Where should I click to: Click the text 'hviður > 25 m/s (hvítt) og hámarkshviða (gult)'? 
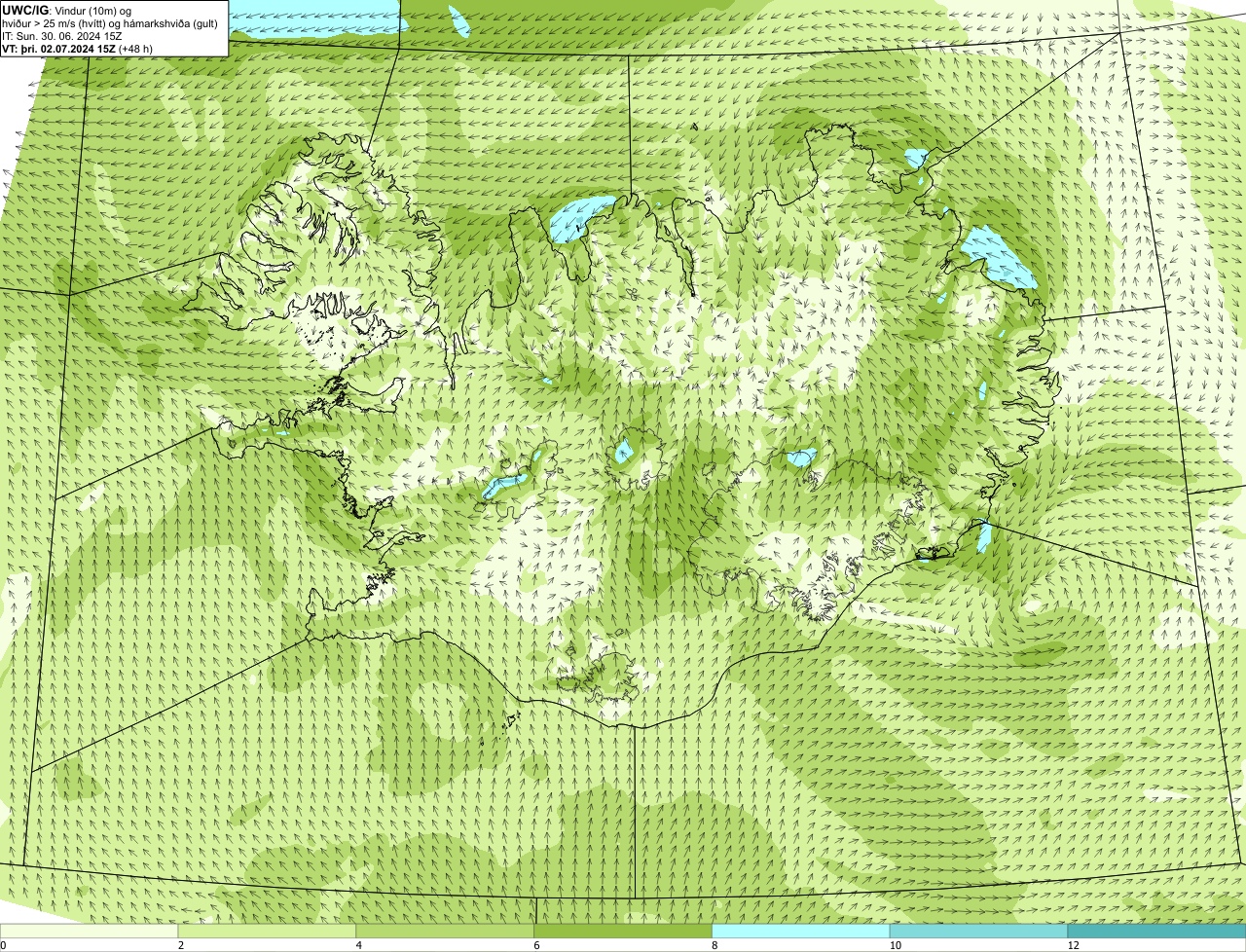(110, 23)
